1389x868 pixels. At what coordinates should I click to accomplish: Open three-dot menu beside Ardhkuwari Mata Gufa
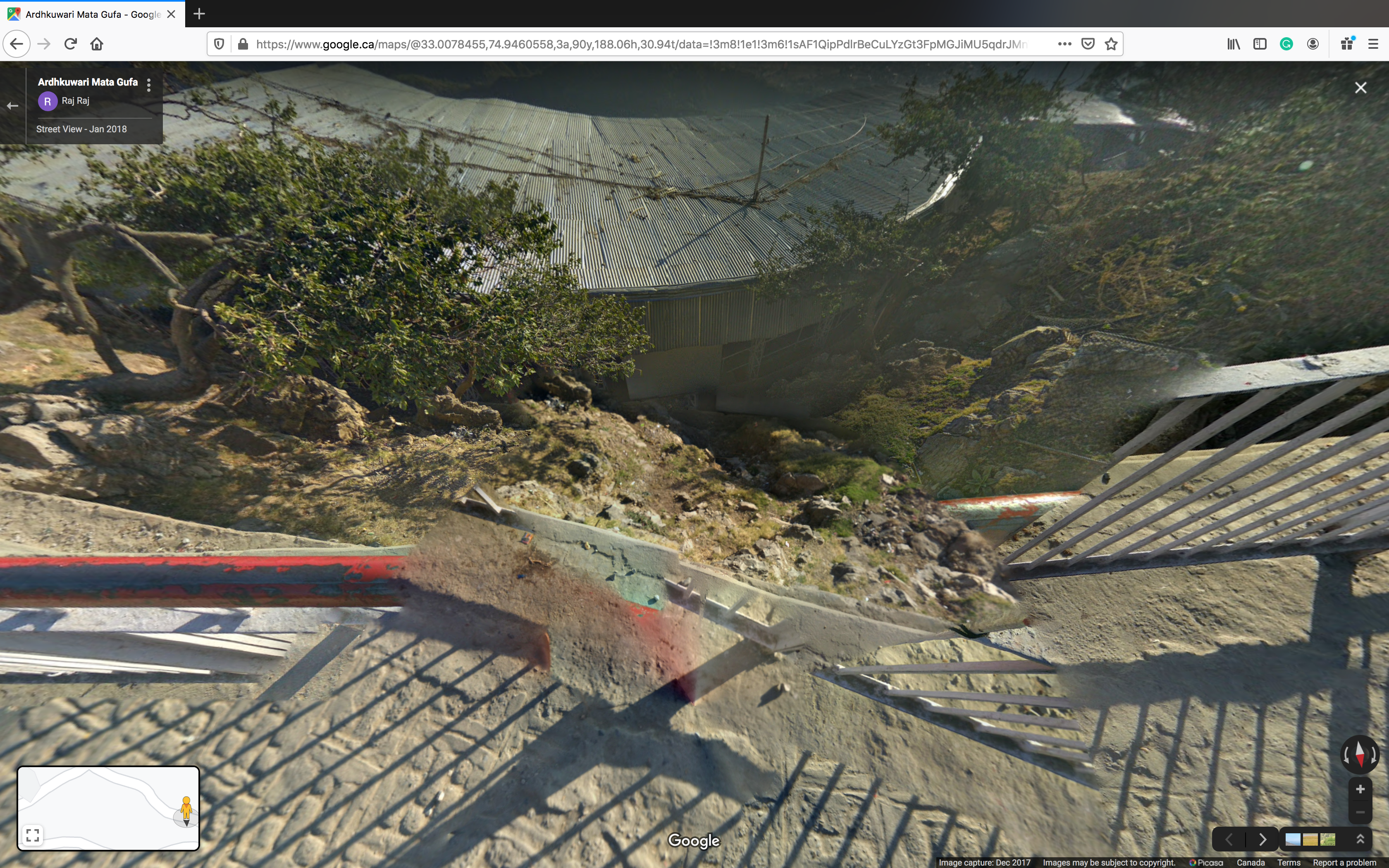pyautogui.click(x=149, y=85)
